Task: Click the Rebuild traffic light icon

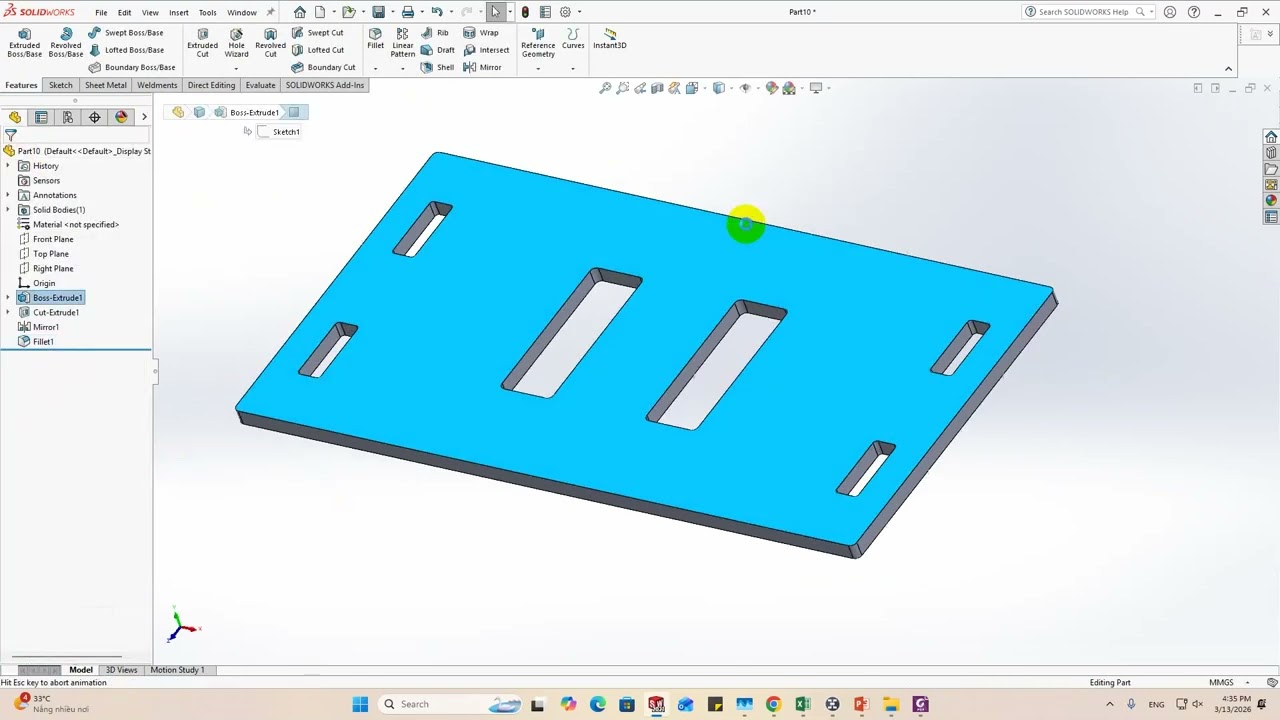Action: click(x=525, y=12)
